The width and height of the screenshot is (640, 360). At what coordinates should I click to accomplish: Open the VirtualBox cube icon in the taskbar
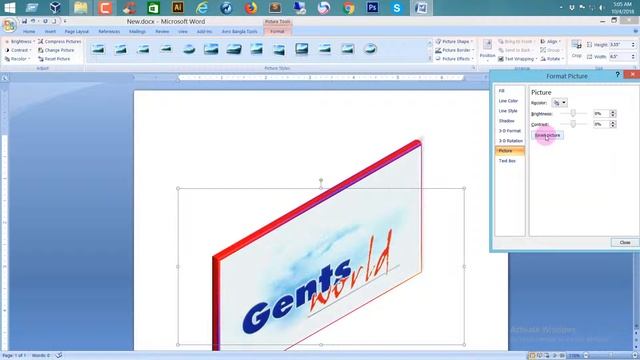click(x=55, y=8)
